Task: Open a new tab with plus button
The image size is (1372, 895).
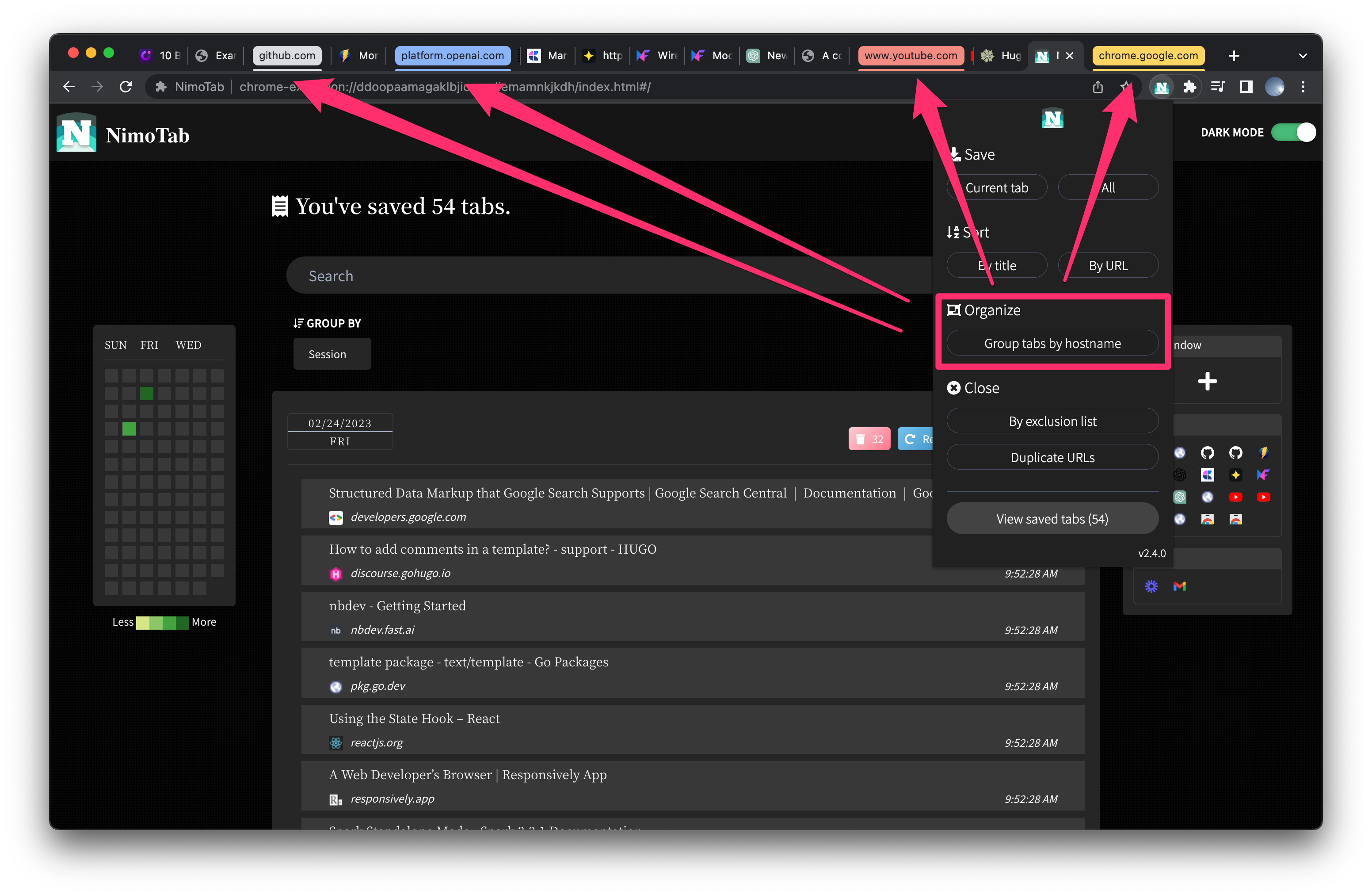Action: tap(1234, 56)
